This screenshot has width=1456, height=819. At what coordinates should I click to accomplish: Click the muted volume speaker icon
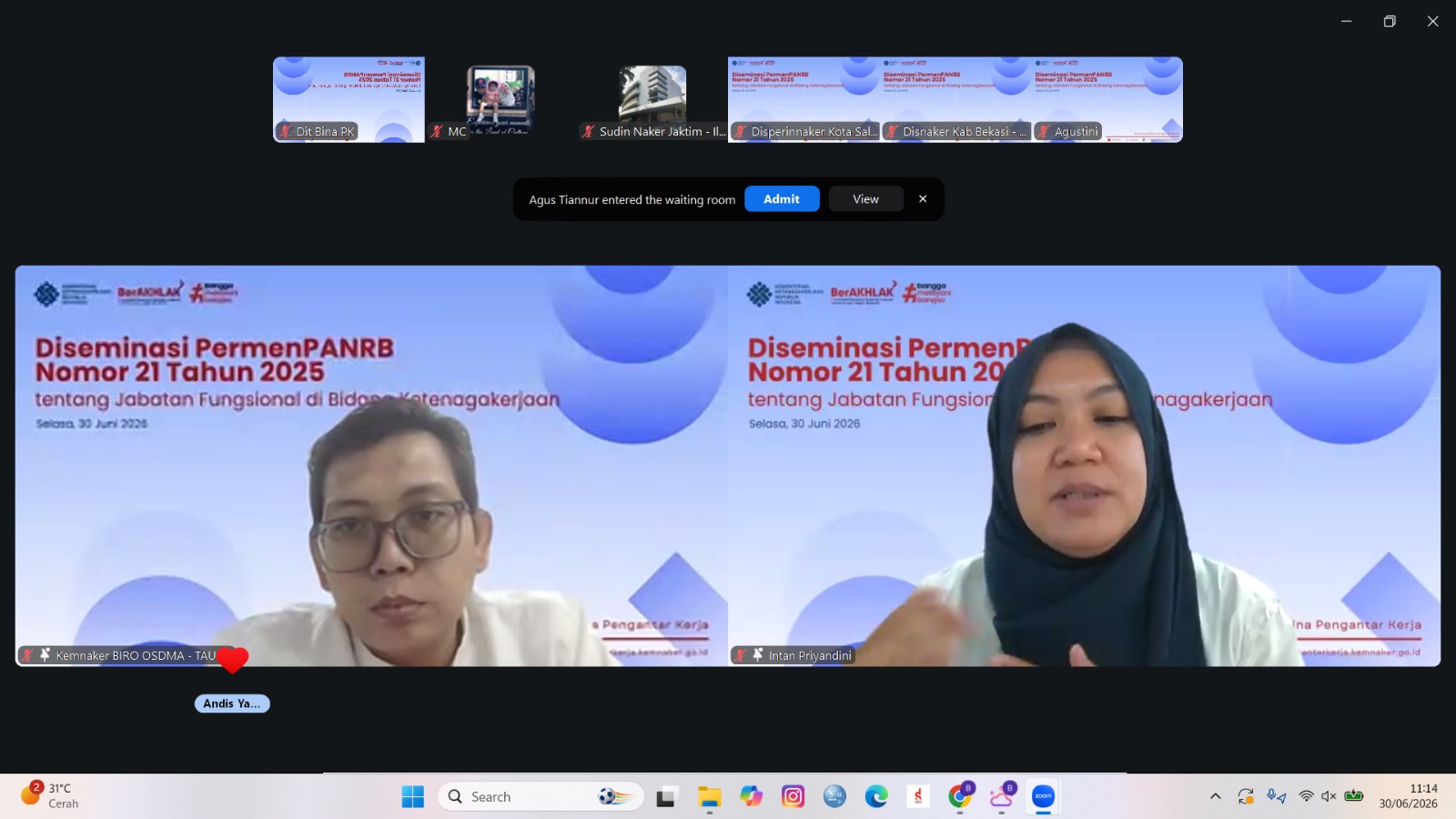tap(1329, 796)
